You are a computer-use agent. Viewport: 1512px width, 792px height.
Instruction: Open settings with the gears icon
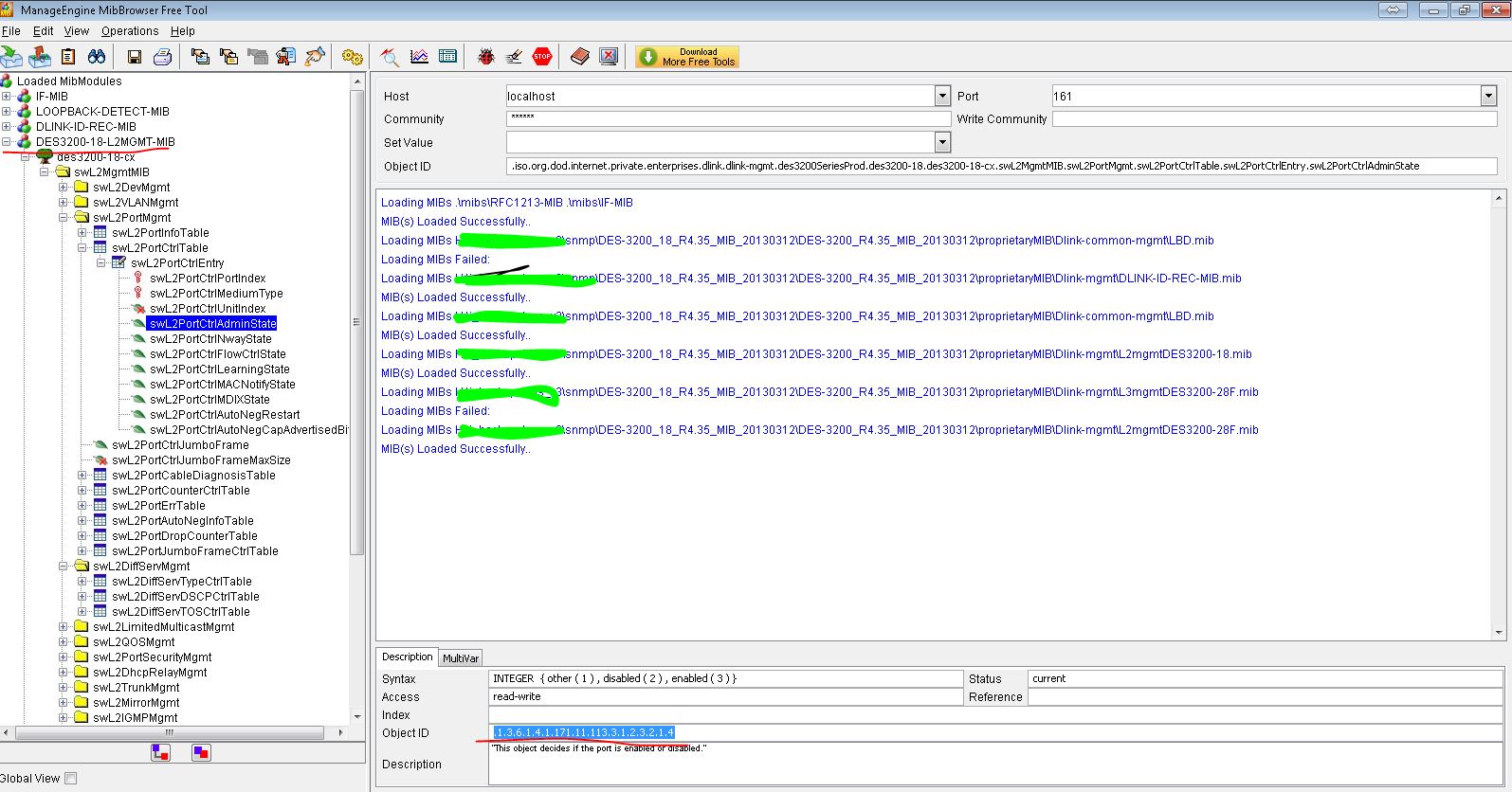tap(352, 57)
